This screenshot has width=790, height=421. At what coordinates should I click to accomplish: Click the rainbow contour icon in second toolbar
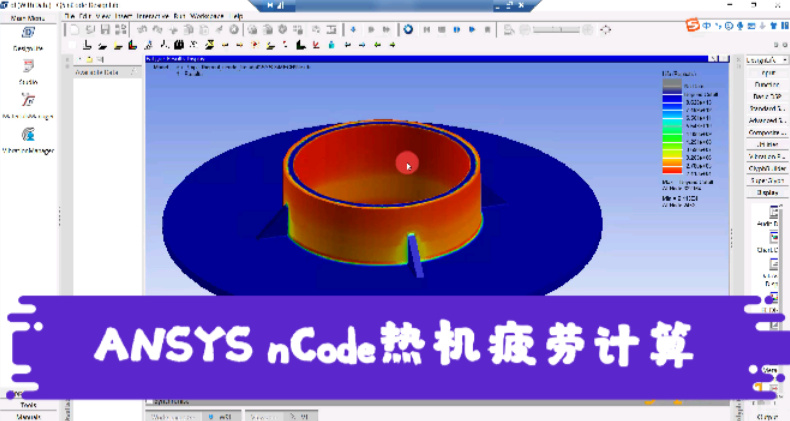click(x=133, y=45)
